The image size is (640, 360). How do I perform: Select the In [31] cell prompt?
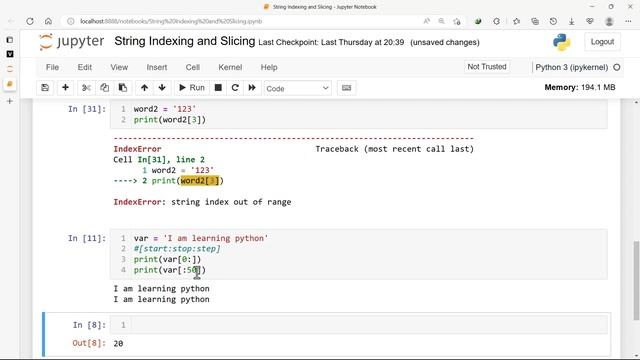pyautogui.click(x=87, y=109)
